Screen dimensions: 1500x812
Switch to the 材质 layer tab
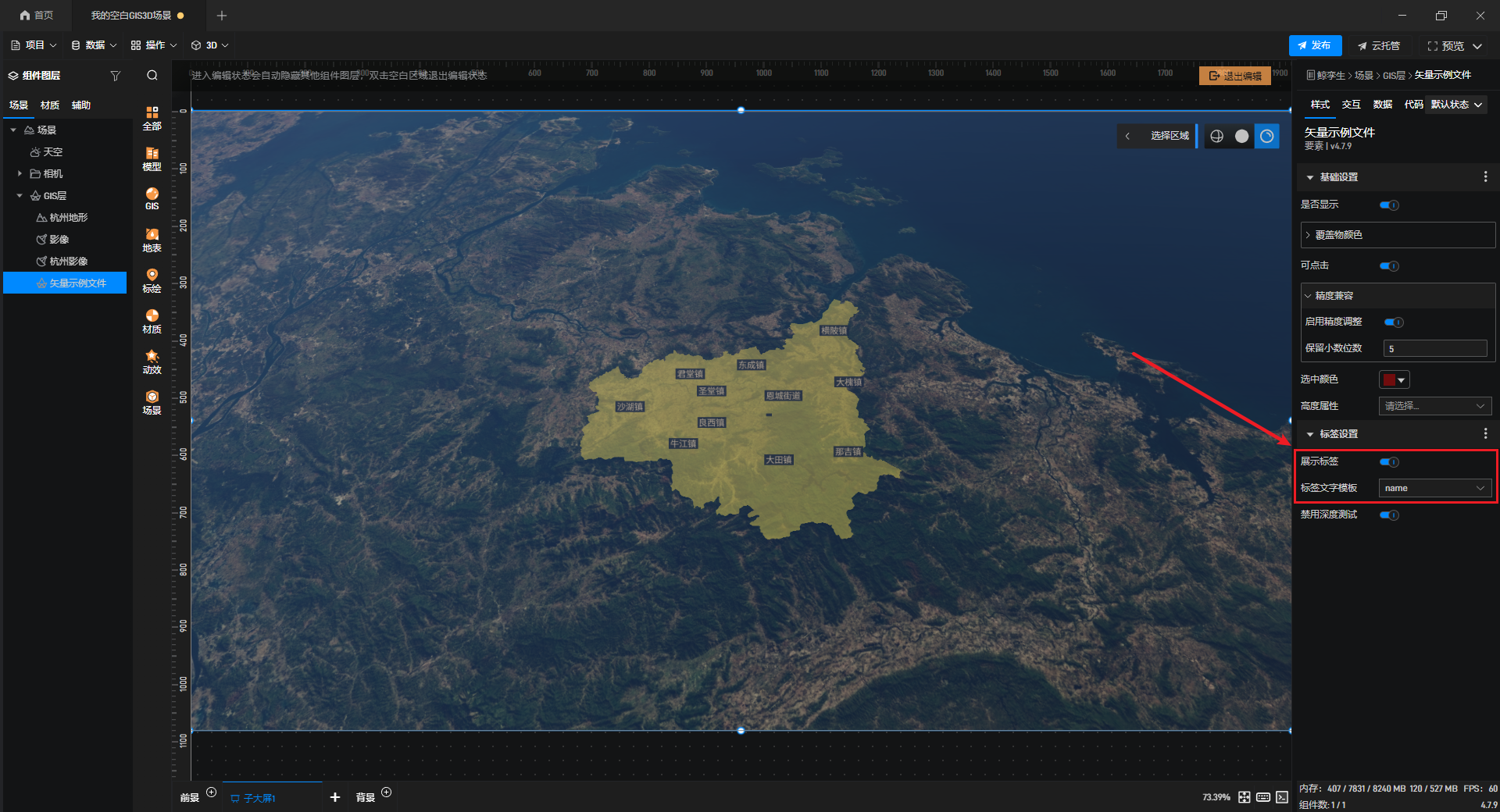point(50,105)
